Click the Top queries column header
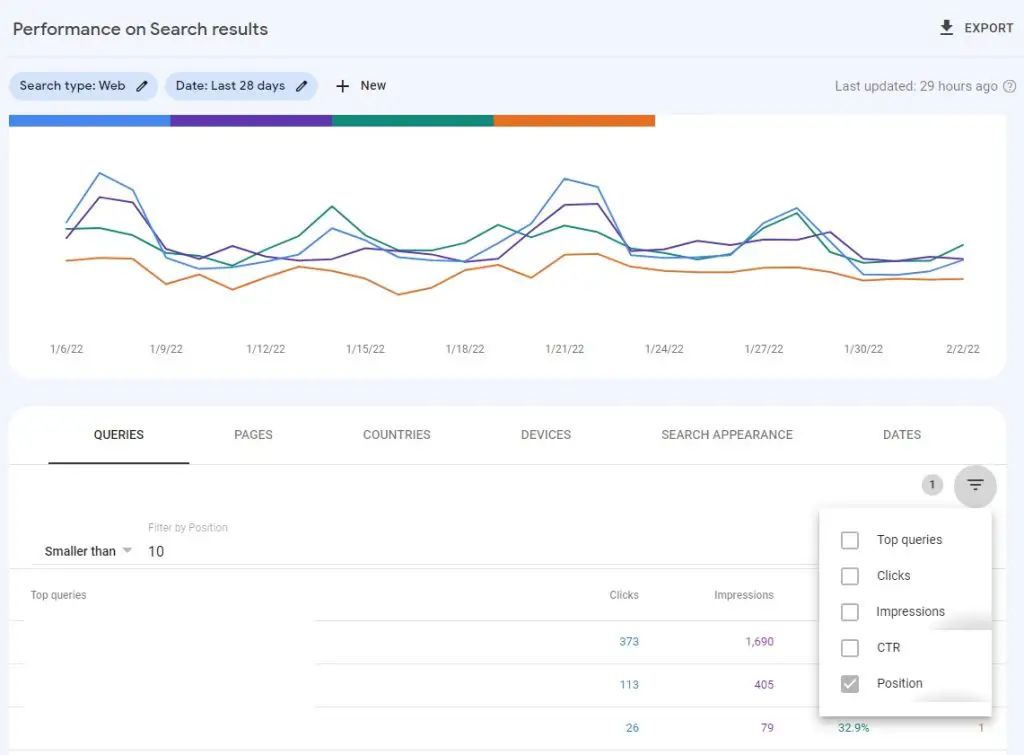The width and height of the screenshot is (1024, 755). point(58,595)
